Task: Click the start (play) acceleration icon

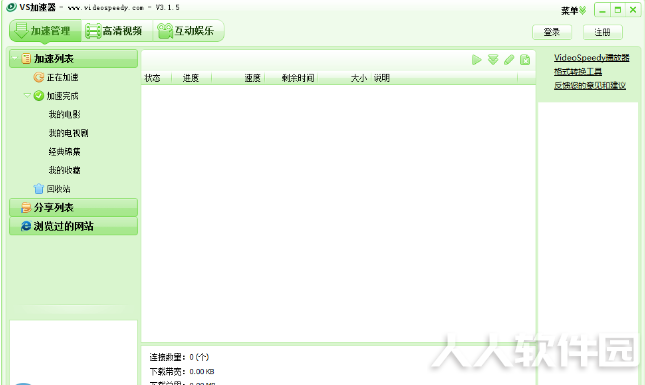Action: click(x=476, y=60)
